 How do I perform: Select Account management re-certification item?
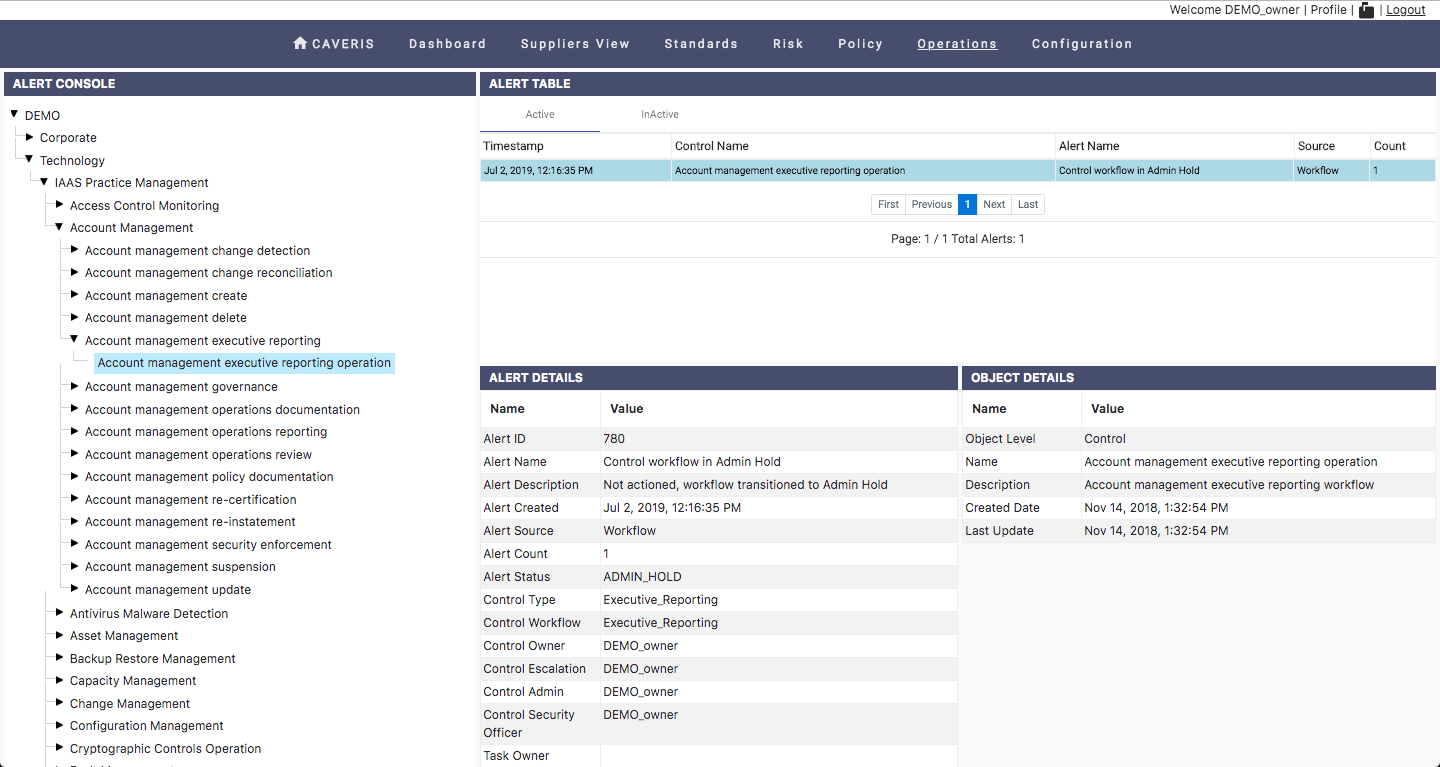191,500
